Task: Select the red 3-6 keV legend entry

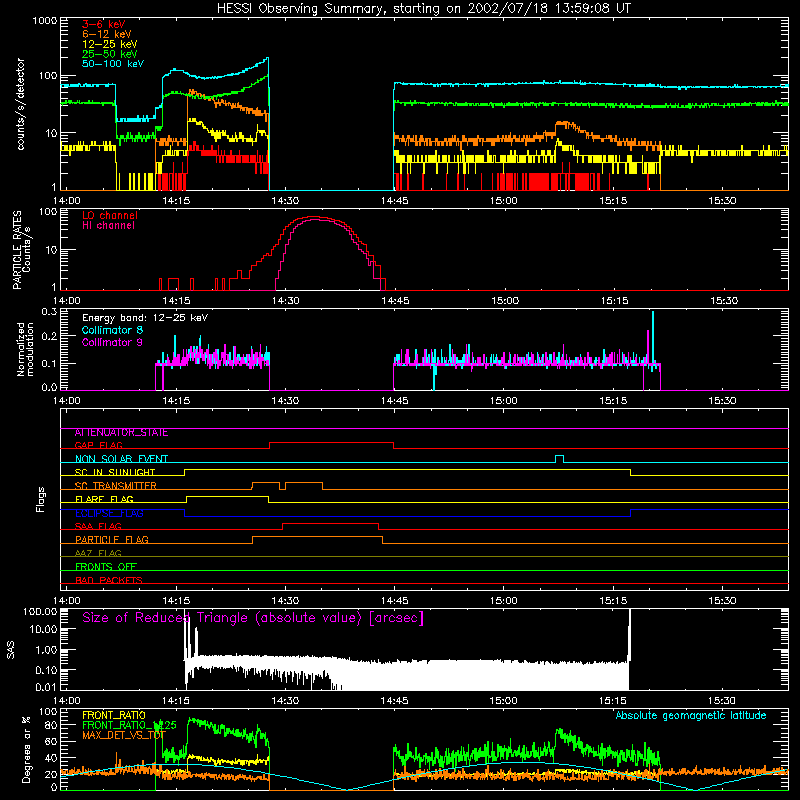Action: click(104, 24)
